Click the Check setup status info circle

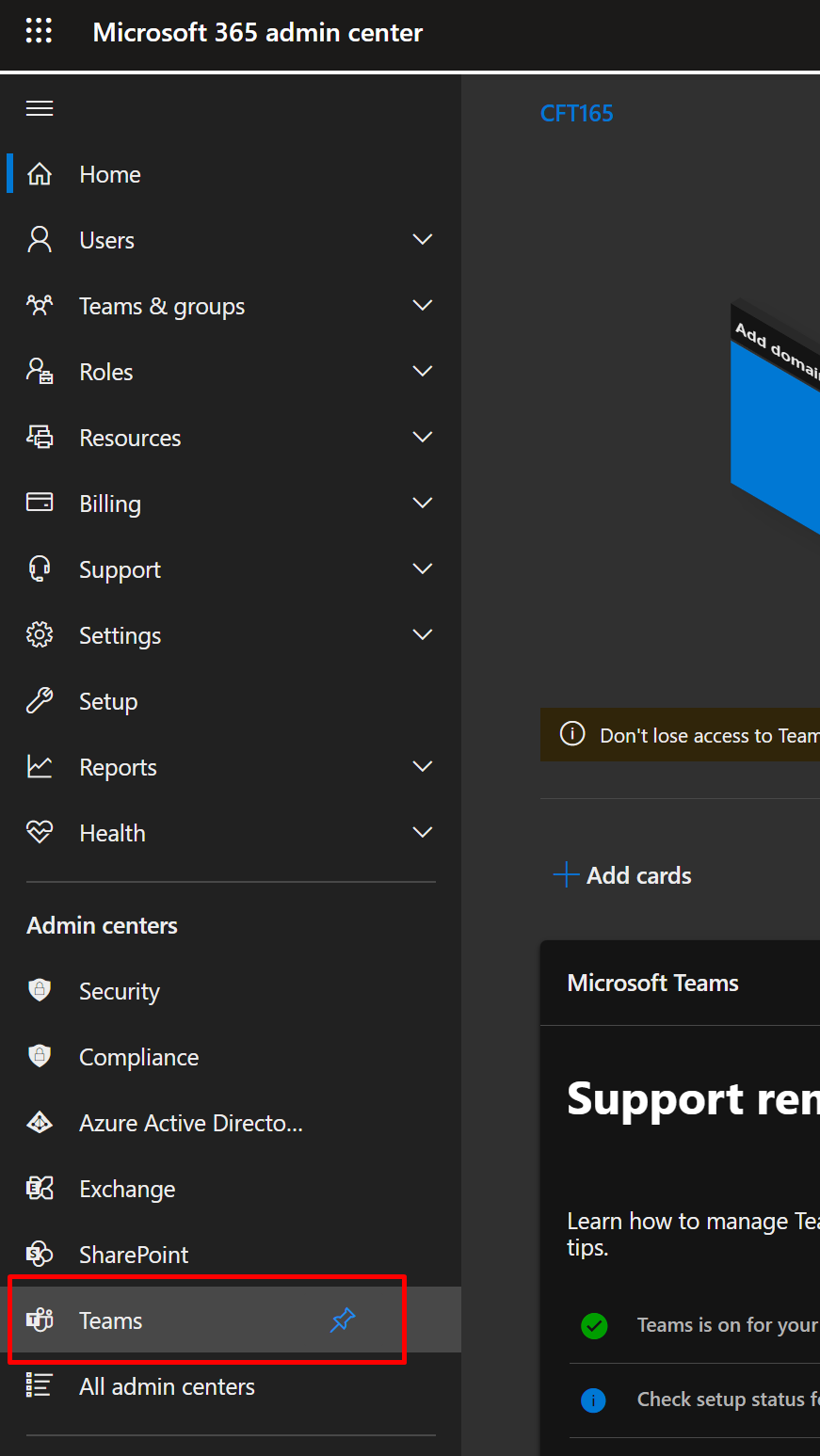click(x=594, y=1400)
